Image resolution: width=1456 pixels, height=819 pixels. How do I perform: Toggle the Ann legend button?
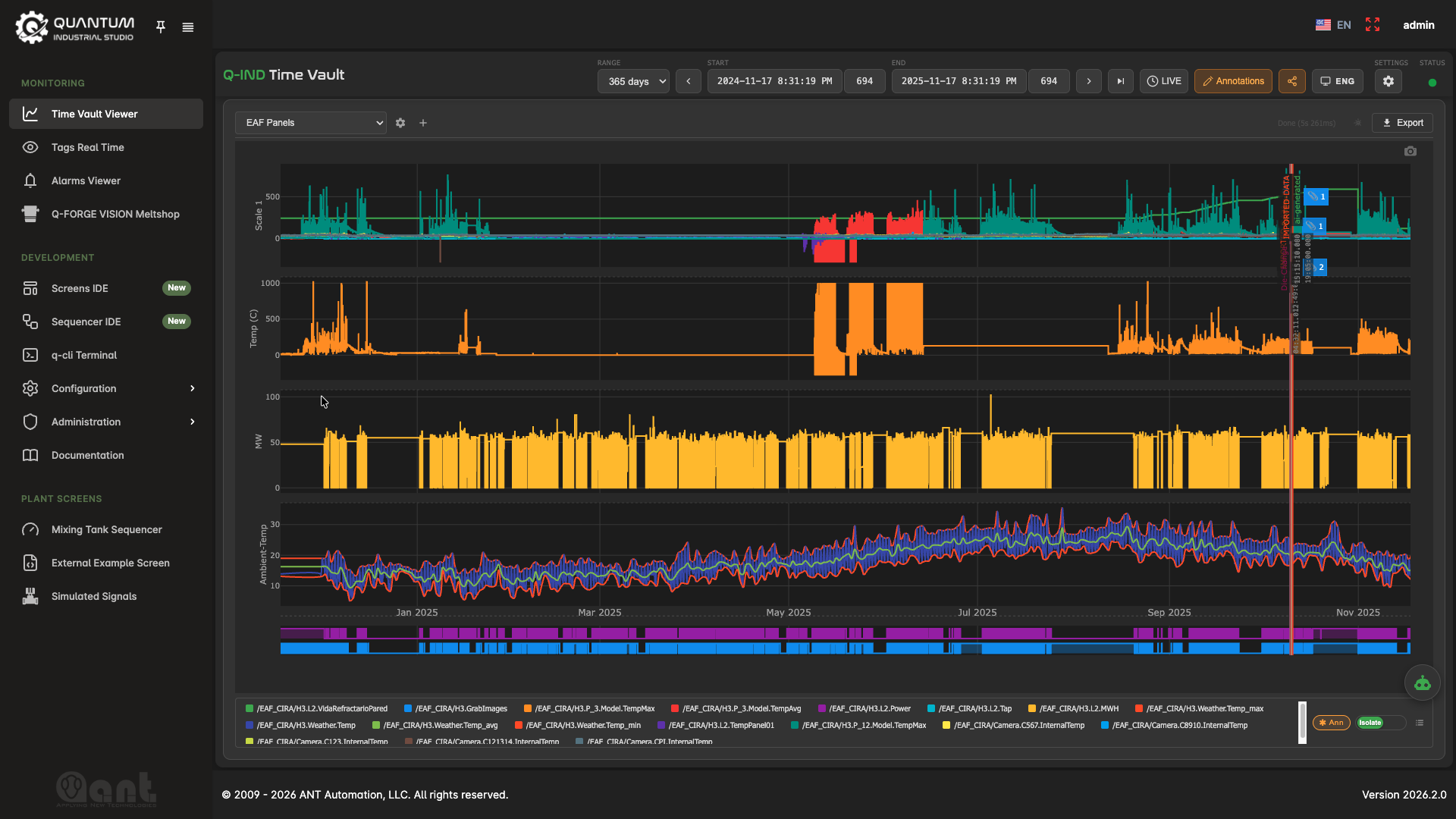pyautogui.click(x=1331, y=723)
